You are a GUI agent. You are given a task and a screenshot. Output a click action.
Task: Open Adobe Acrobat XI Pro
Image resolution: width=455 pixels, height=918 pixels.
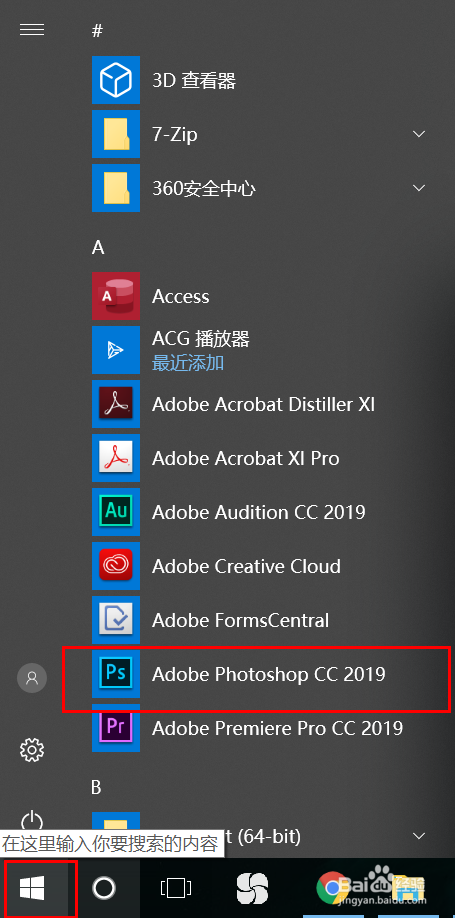coord(116,458)
